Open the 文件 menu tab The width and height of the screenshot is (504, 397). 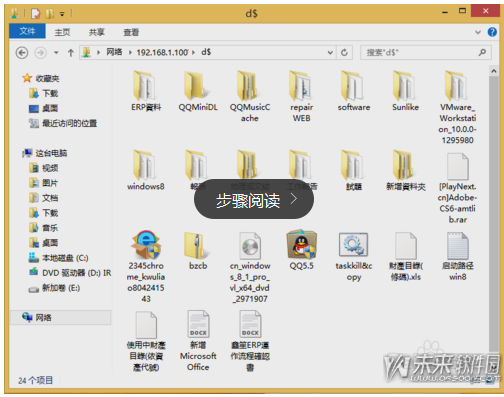click(x=27, y=31)
